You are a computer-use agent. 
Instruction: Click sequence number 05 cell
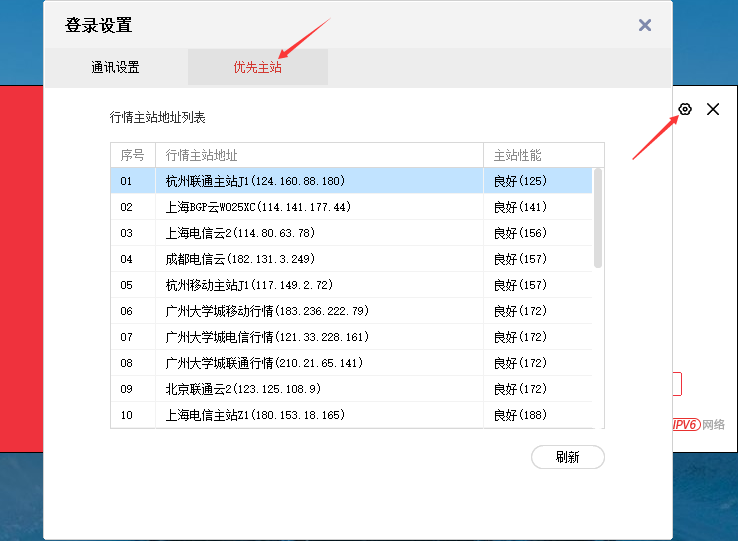coord(133,285)
